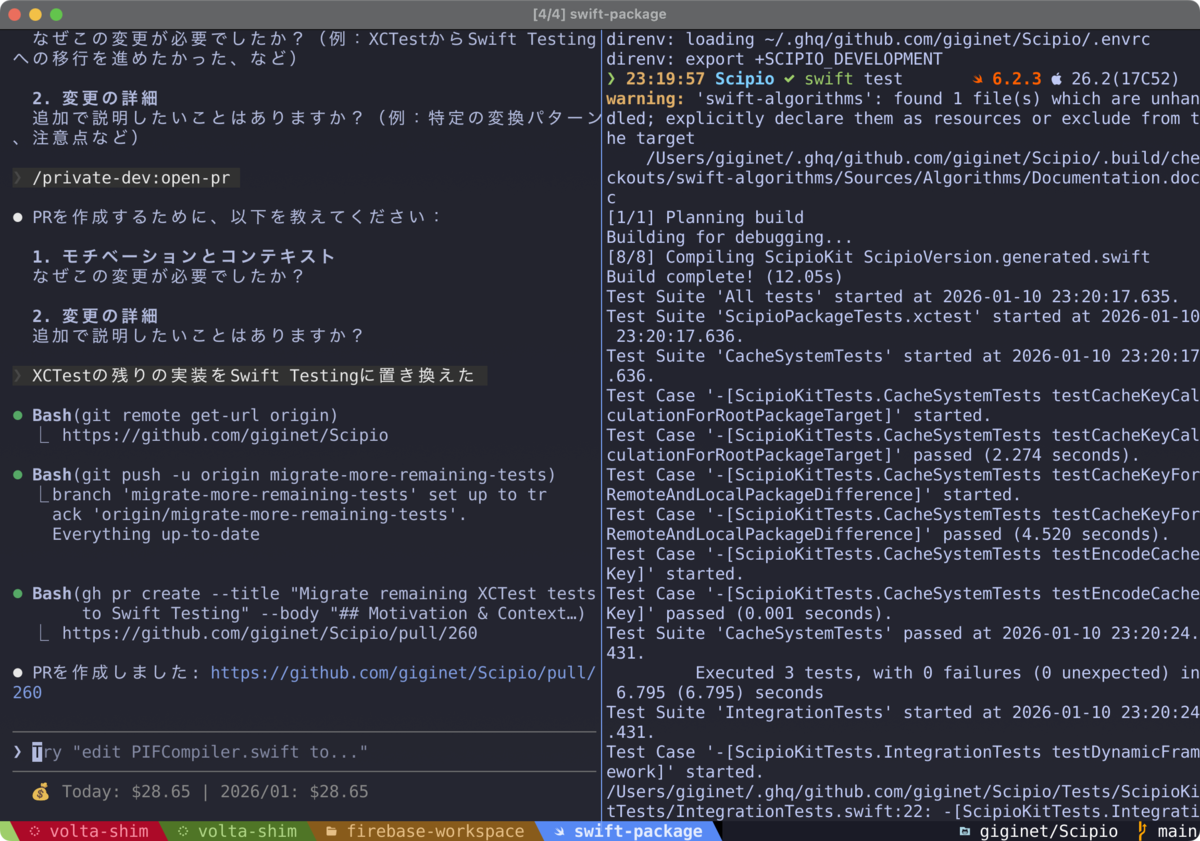Click the yellow 'warning:' label
Image resolution: width=1200 pixels, height=841 pixels.
(645, 99)
